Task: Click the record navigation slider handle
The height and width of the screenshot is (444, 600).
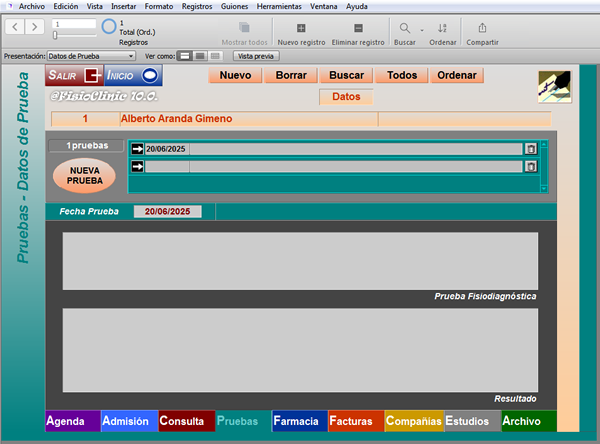Action: (x=55, y=36)
